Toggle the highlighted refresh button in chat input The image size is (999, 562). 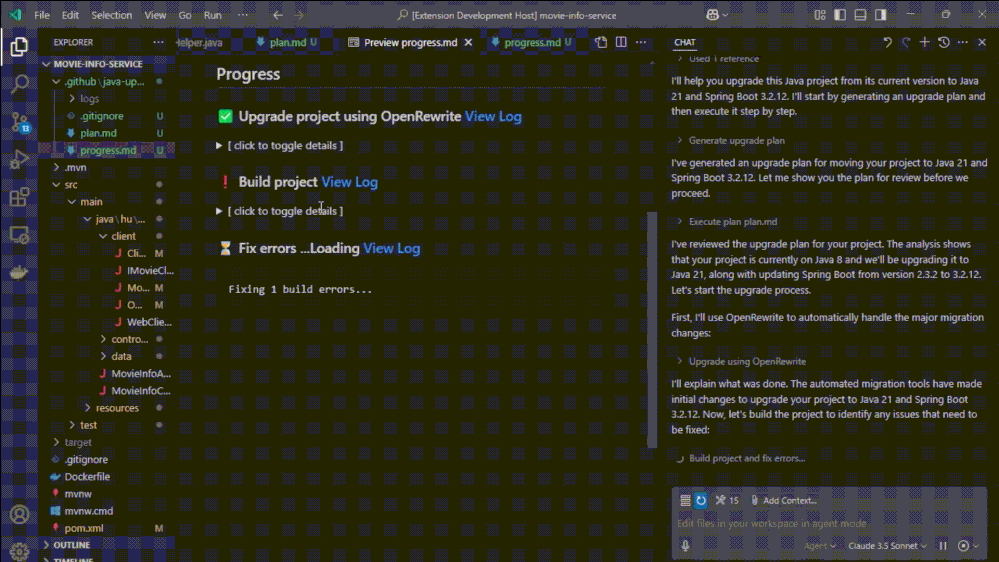click(x=701, y=500)
